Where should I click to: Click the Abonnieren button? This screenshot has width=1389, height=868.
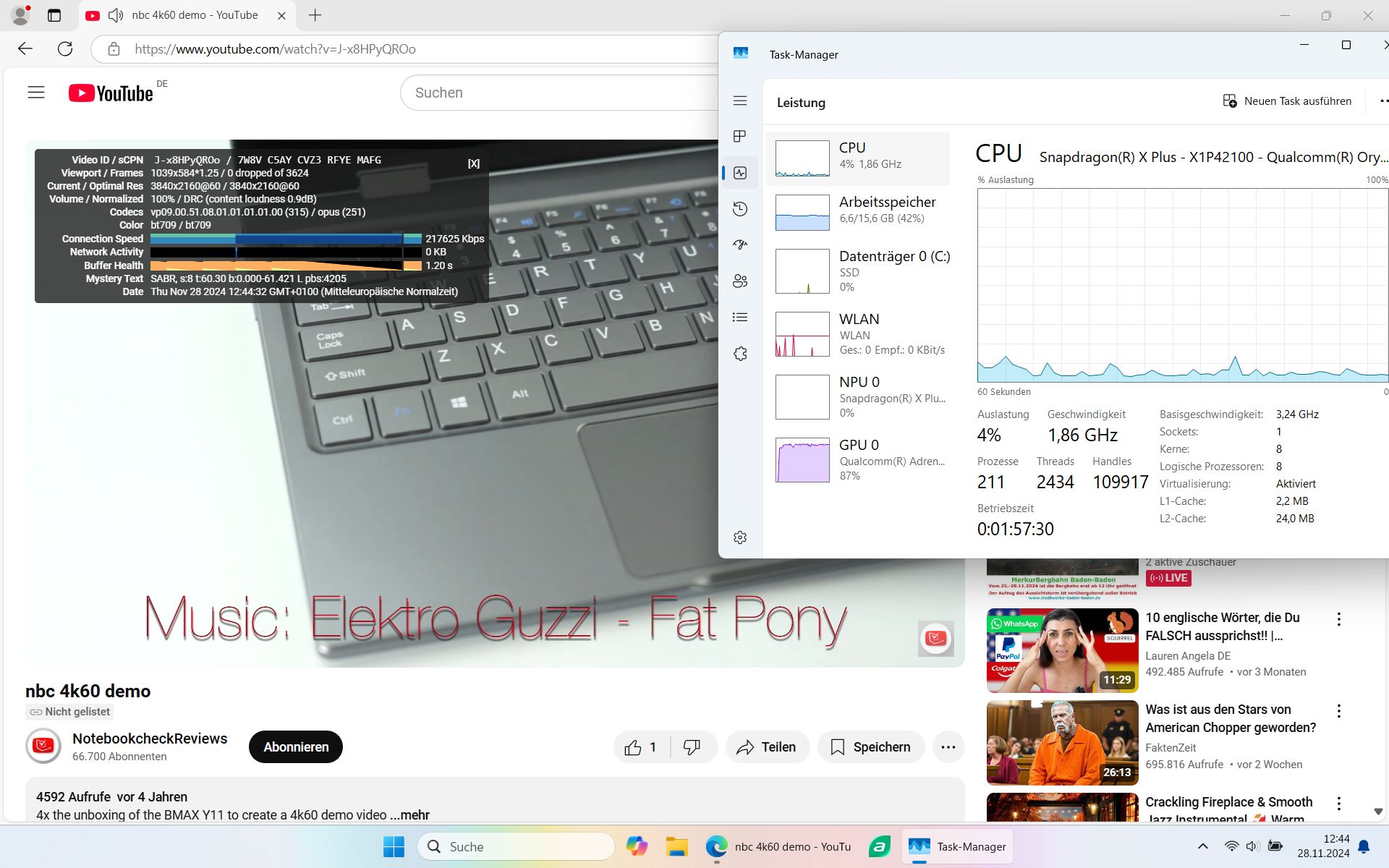[296, 747]
